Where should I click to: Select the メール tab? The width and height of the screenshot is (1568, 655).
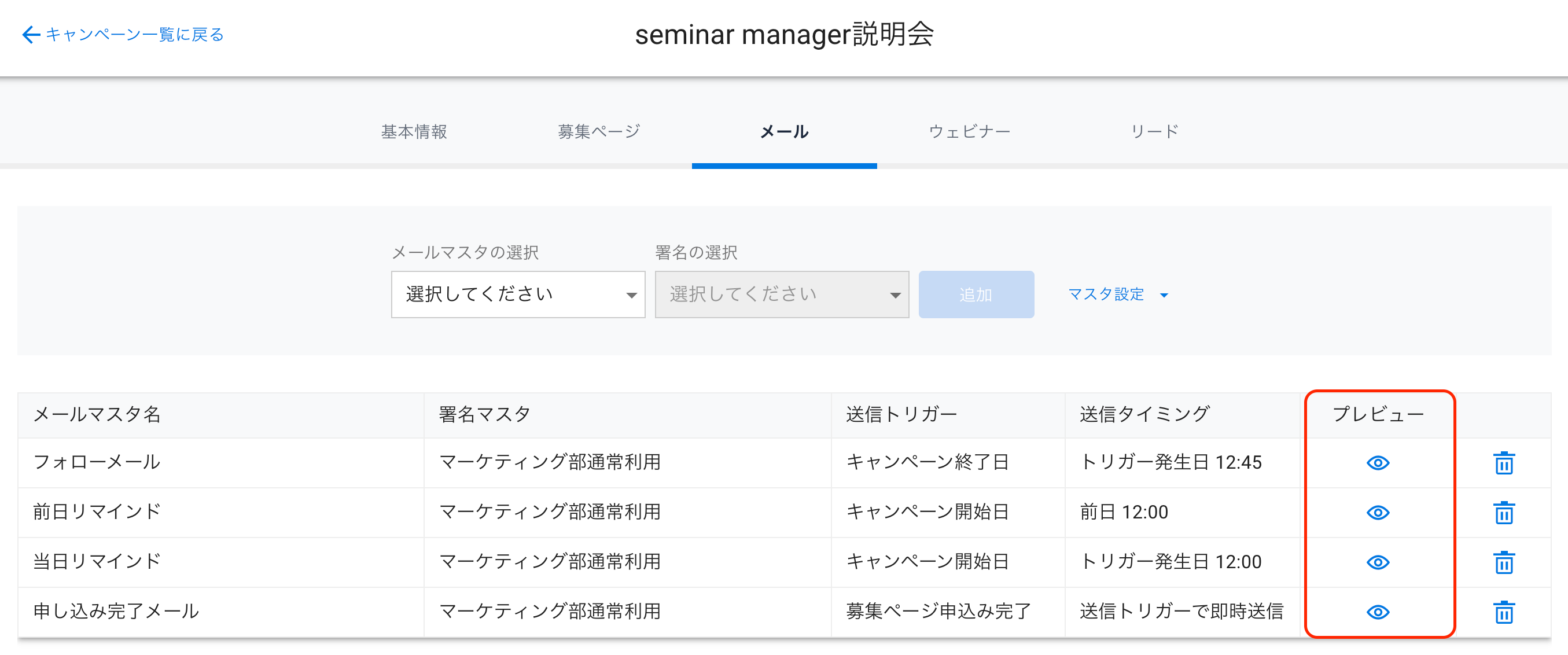(x=784, y=131)
